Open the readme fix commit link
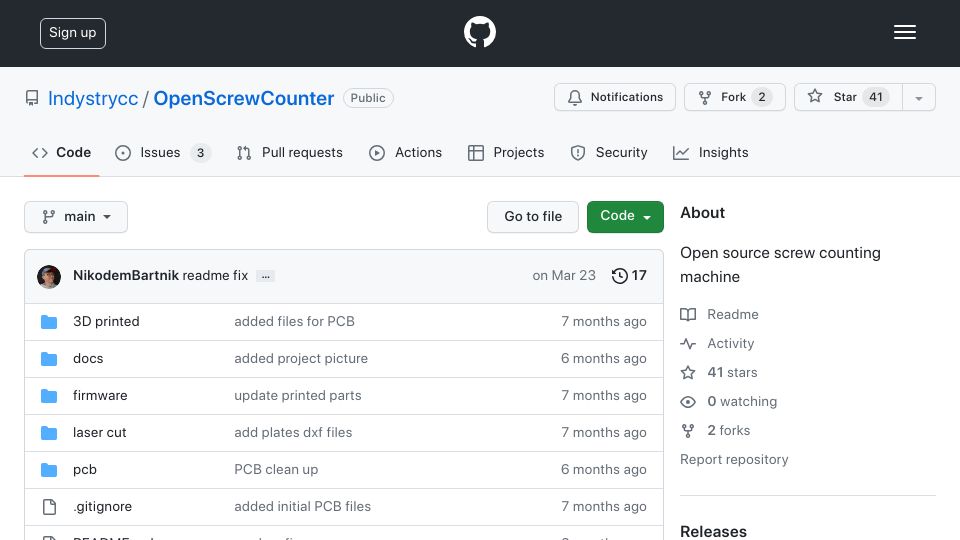This screenshot has width=960, height=540. tap(215, 276)
